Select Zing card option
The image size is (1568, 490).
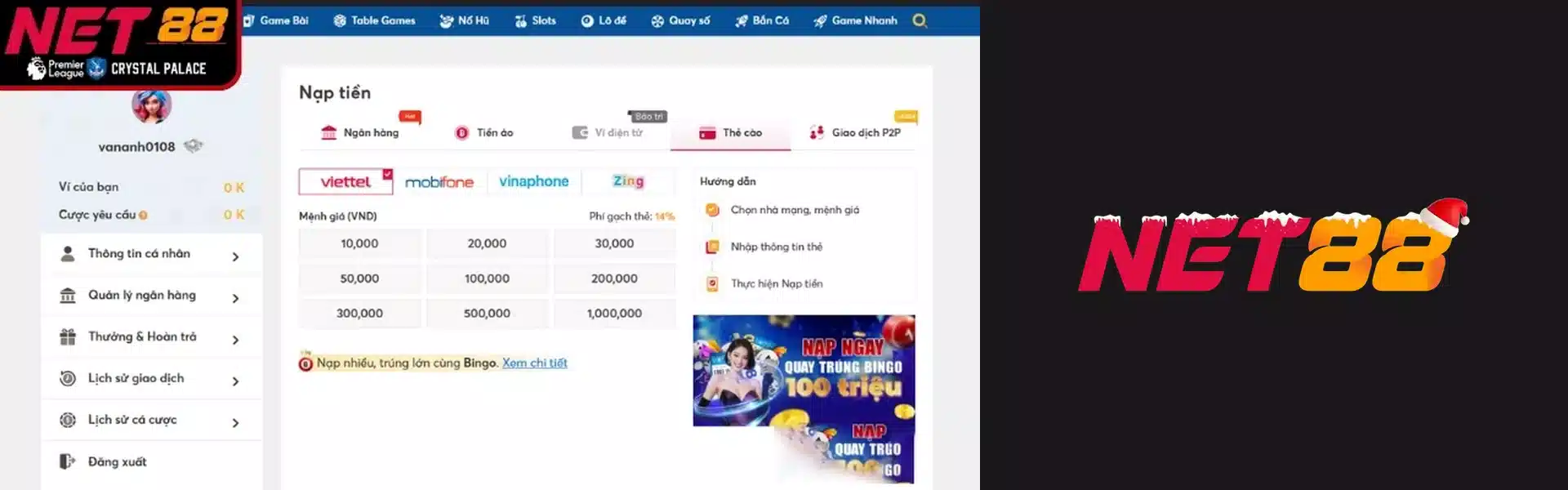click(x=629, y=181)
